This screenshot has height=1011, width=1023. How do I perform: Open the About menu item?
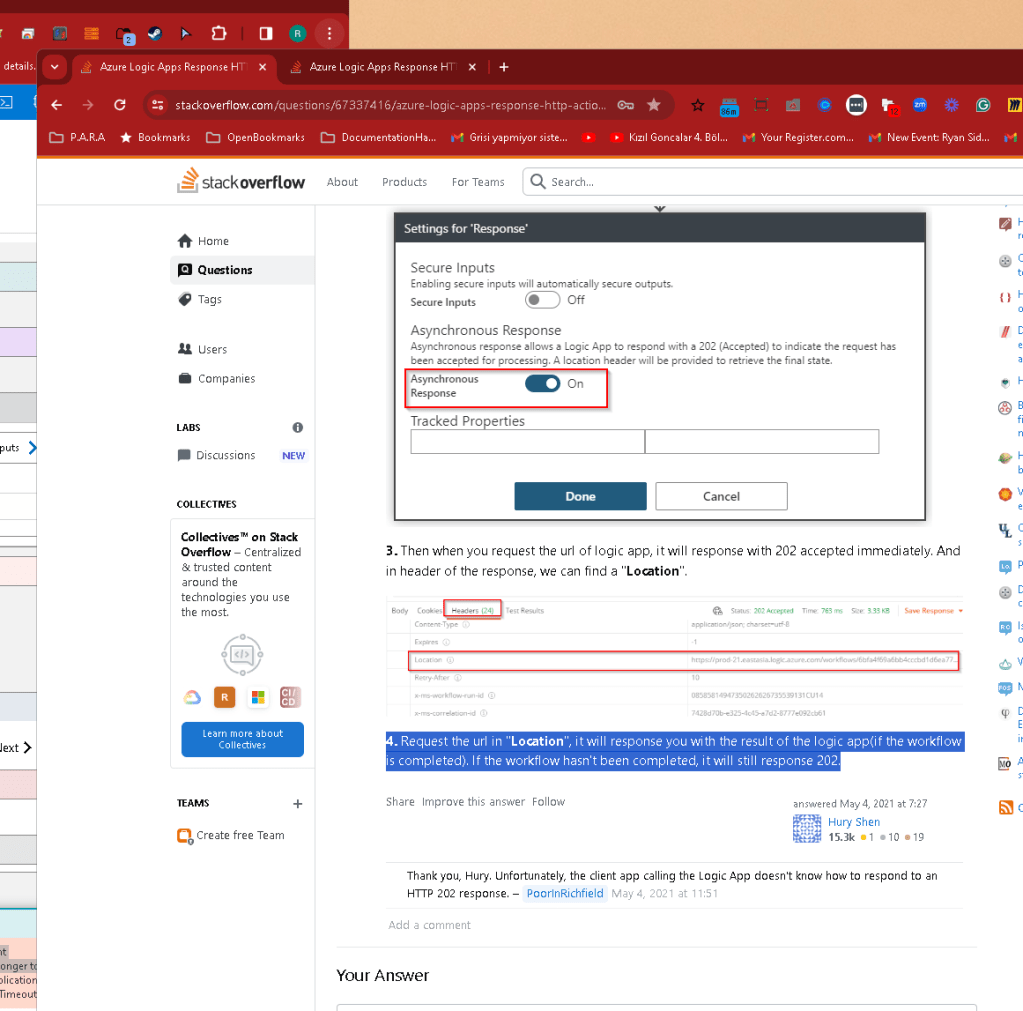(342, 182)
